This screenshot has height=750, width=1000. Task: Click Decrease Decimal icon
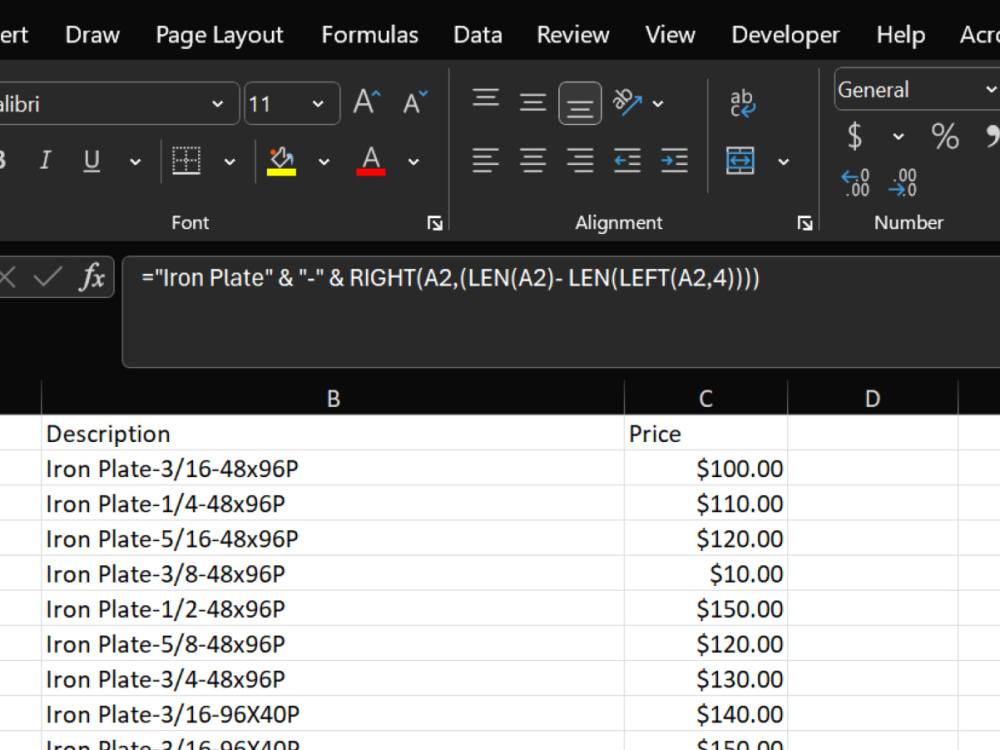[902, 182]
